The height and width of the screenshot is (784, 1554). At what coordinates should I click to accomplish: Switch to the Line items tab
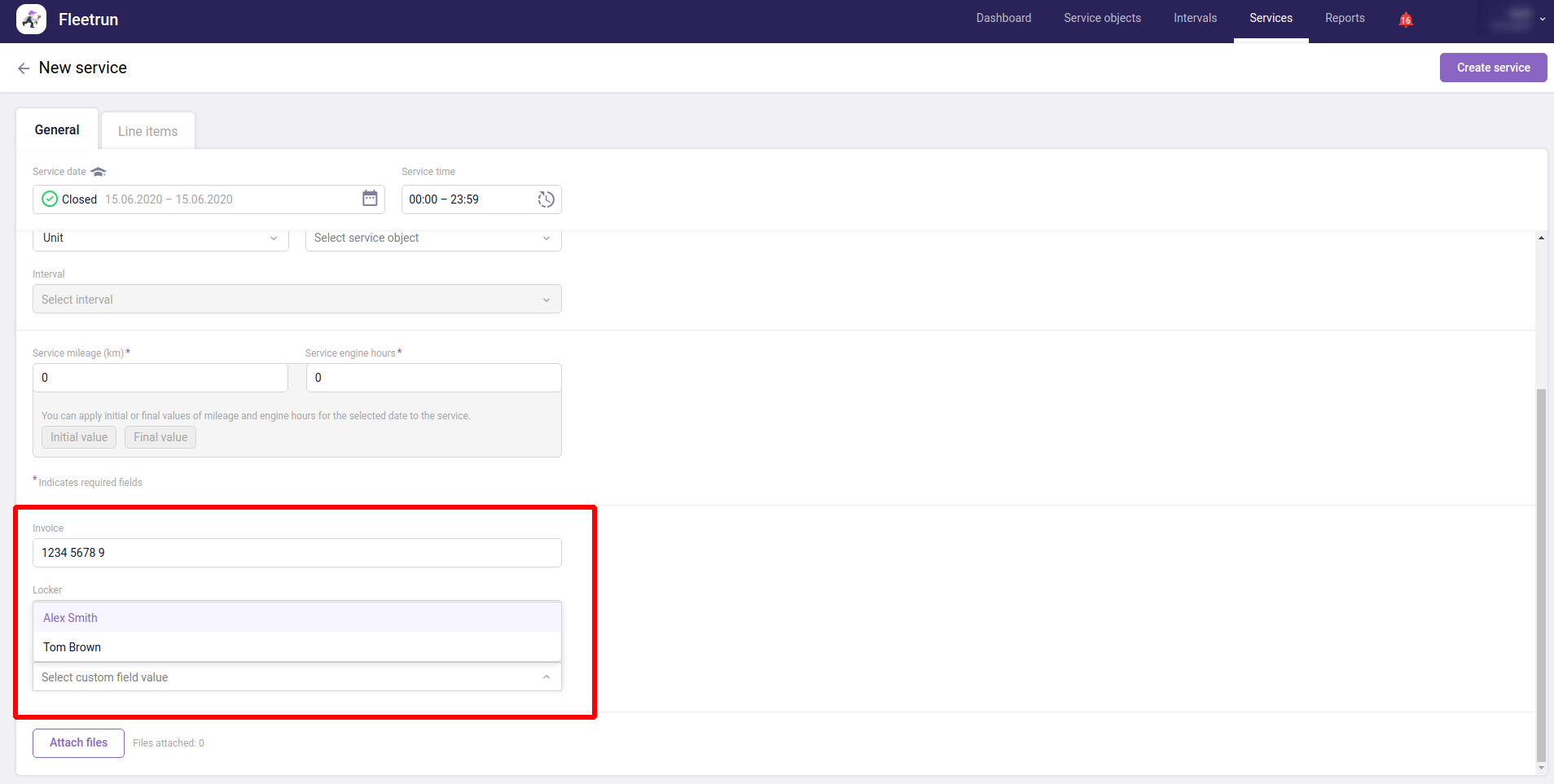coord(147,131)
